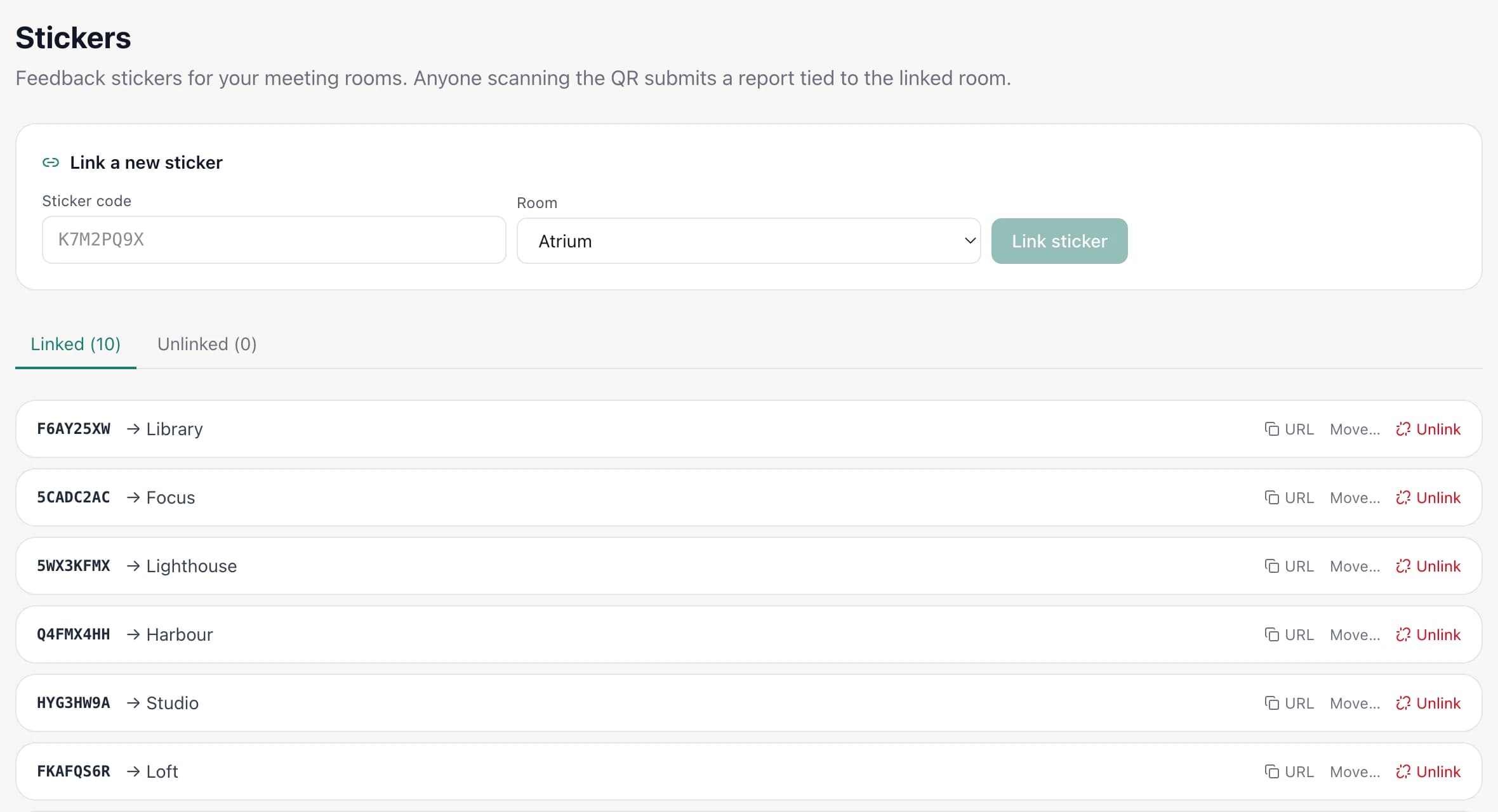Open Move... for the Lighthouse sticker

pyautogui.click(x=1355, y=566)
